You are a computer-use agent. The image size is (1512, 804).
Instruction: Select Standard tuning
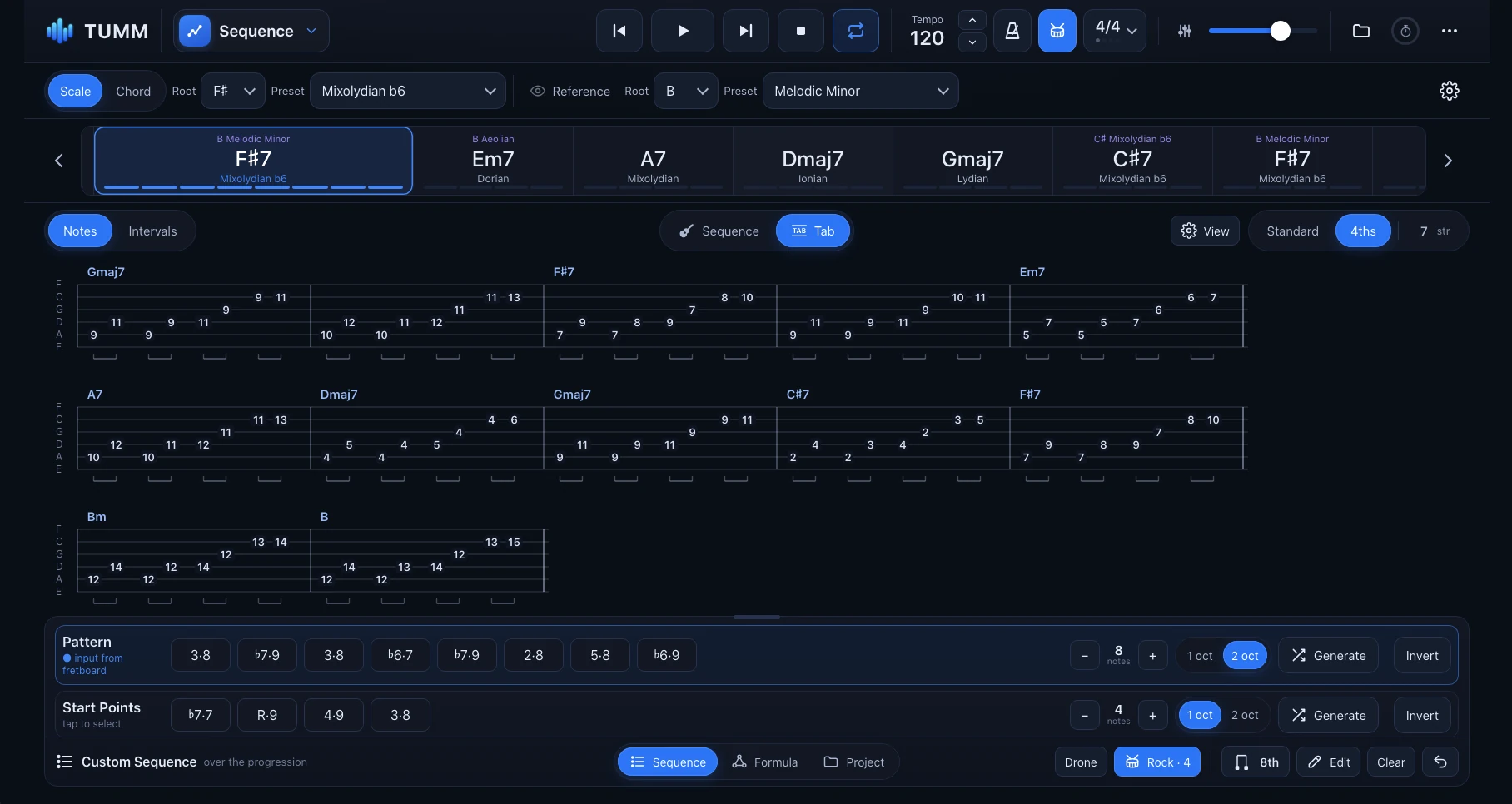point(1292,231)
